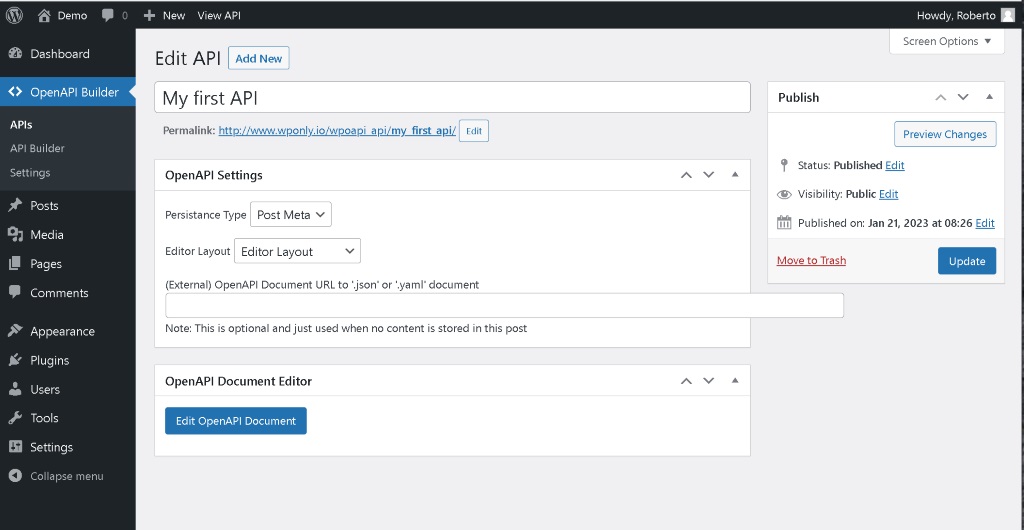Click View API in admin bar
1024x530 pixels.
coord(219,15)
